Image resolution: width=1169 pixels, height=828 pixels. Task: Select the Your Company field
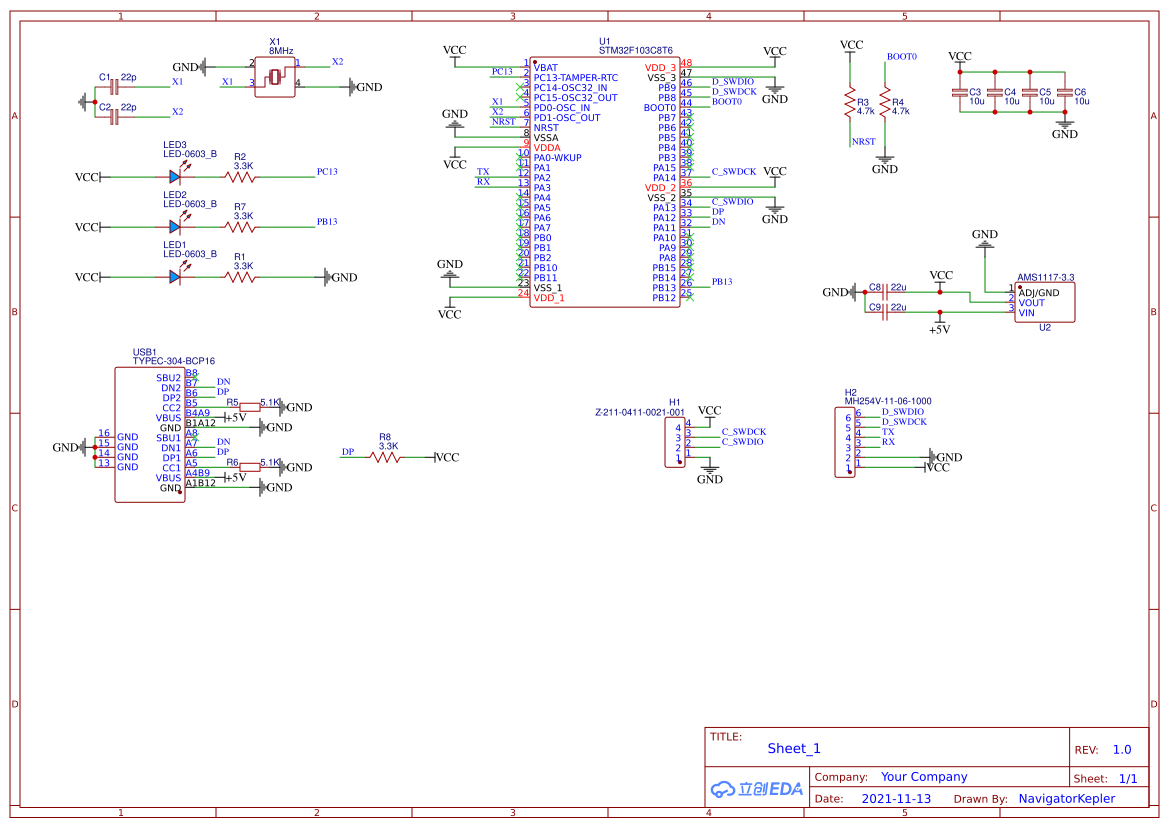(923, 777)
